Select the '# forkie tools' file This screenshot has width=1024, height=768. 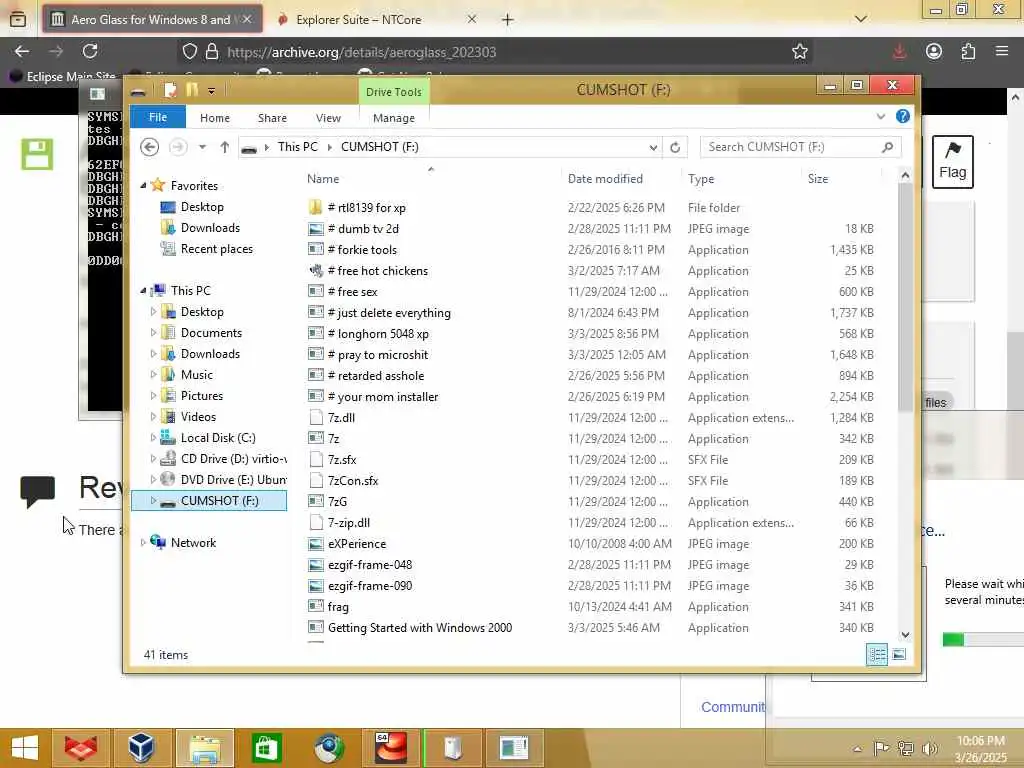click(x=362, y=249)
